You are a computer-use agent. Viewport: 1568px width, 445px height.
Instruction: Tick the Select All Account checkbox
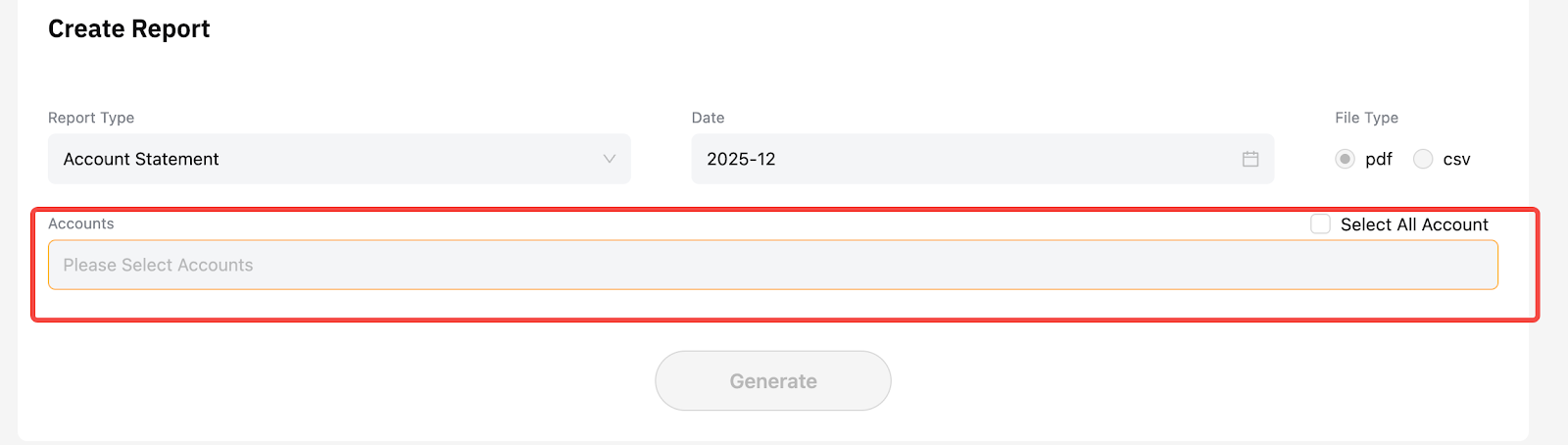click(1321, 224)
